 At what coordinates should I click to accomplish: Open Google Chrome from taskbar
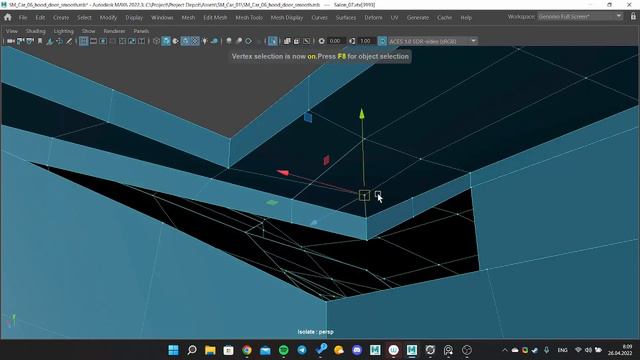click(247, 350)
